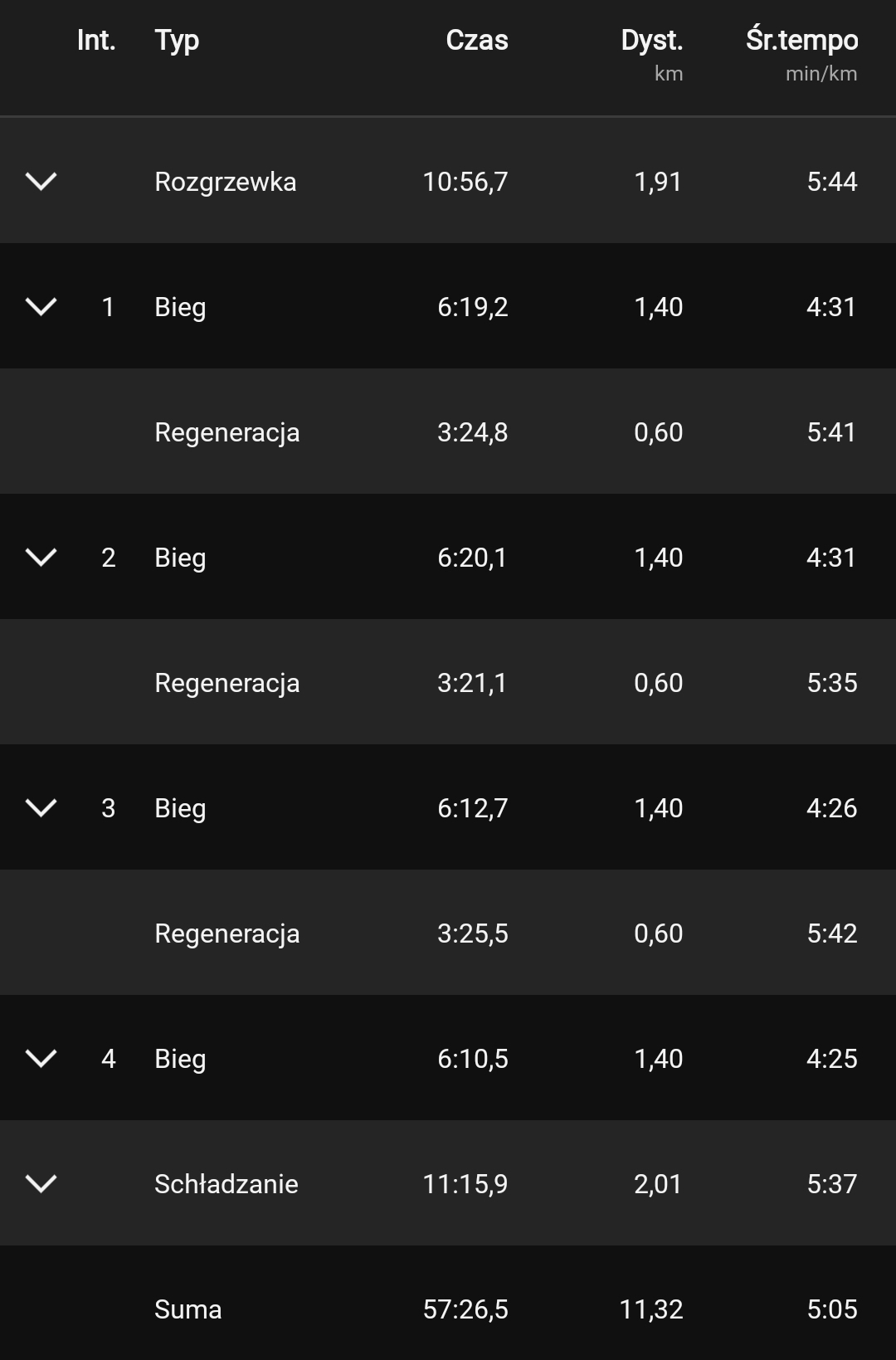Image resolution: width=896 pixels, height=1360 pixels.
Task: Select the Regeneracja row with 5:35 tempo
Action: pos(226,683)
